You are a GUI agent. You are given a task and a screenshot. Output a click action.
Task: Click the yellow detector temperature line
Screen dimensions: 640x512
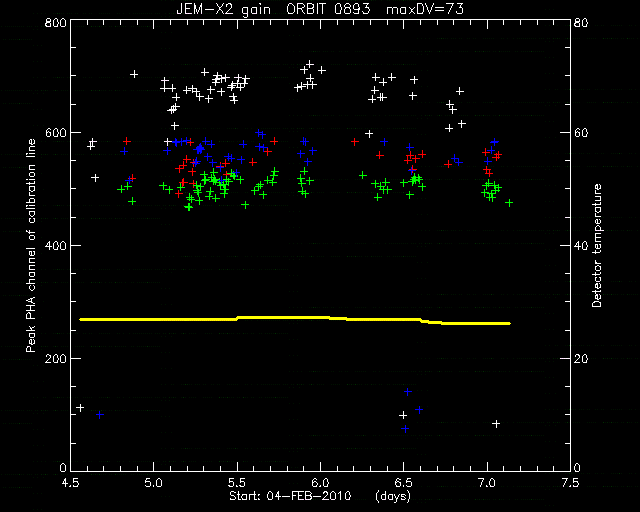click(295, 319)
